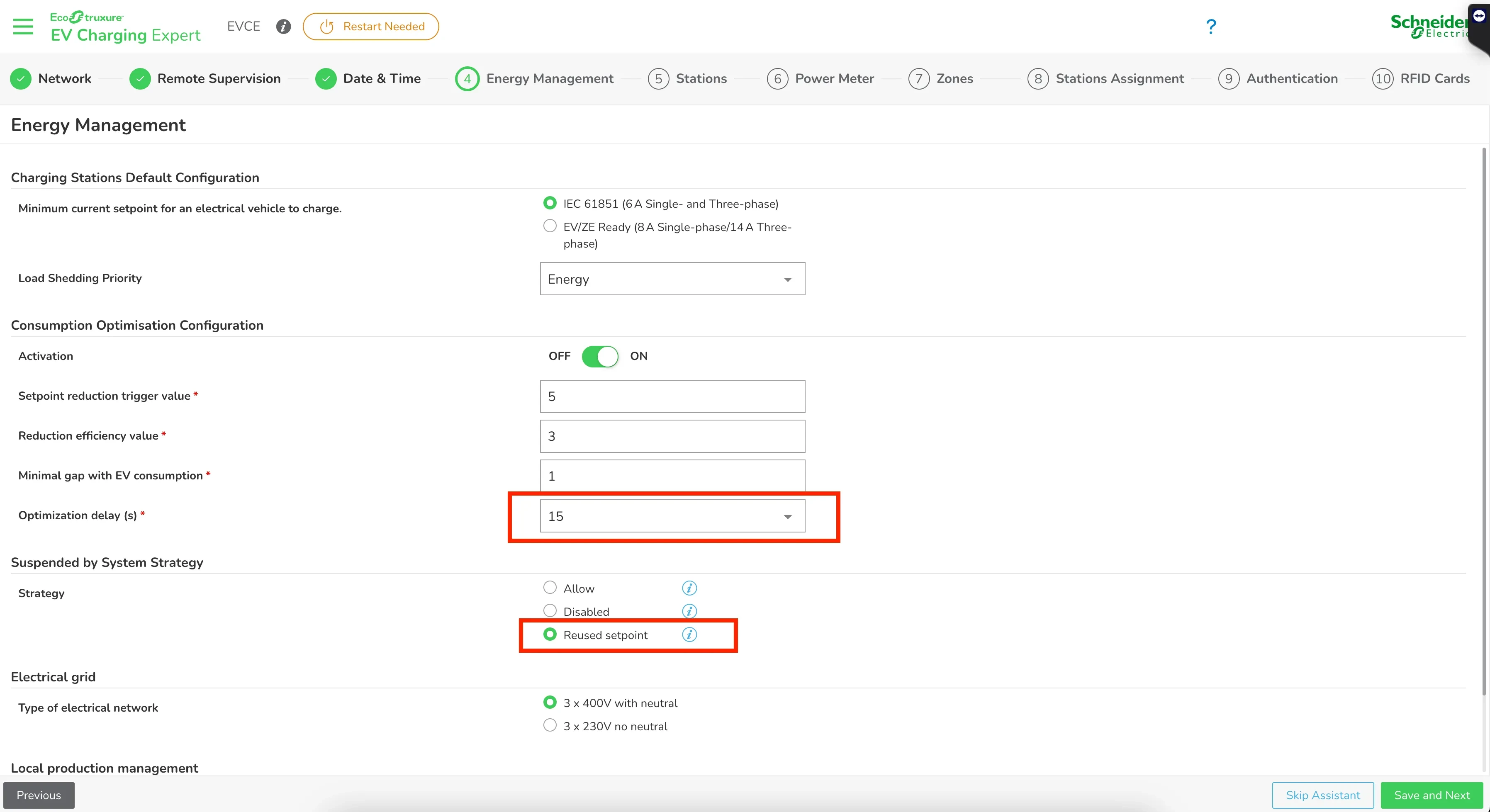1490x812 pixels.
Task: Select IEC 61851 minimum current option
Action: pos(550,203)
